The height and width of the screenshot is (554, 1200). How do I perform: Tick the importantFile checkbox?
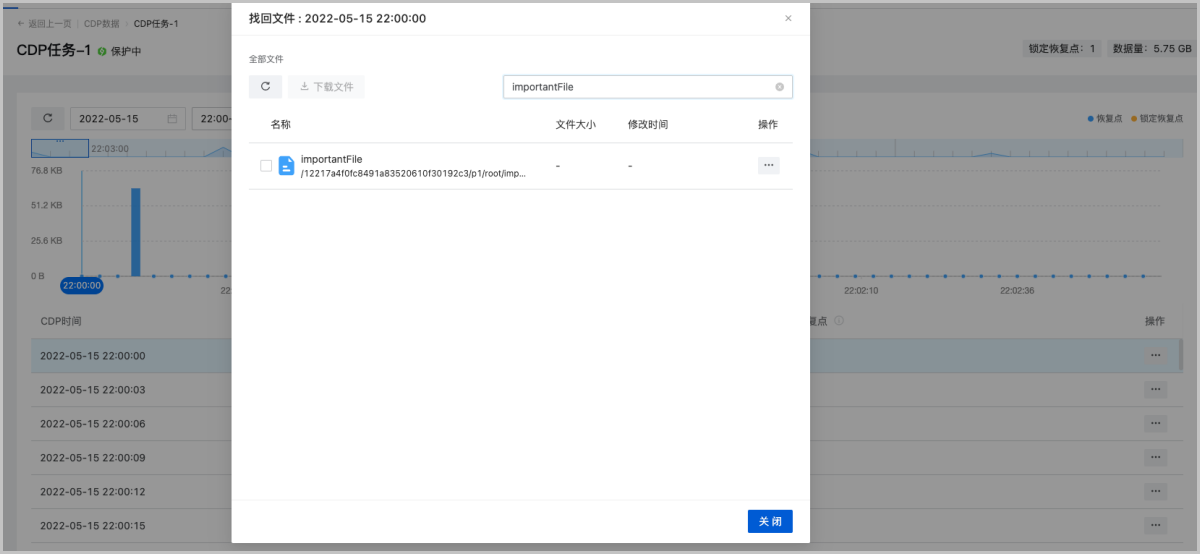pos(266,166)
